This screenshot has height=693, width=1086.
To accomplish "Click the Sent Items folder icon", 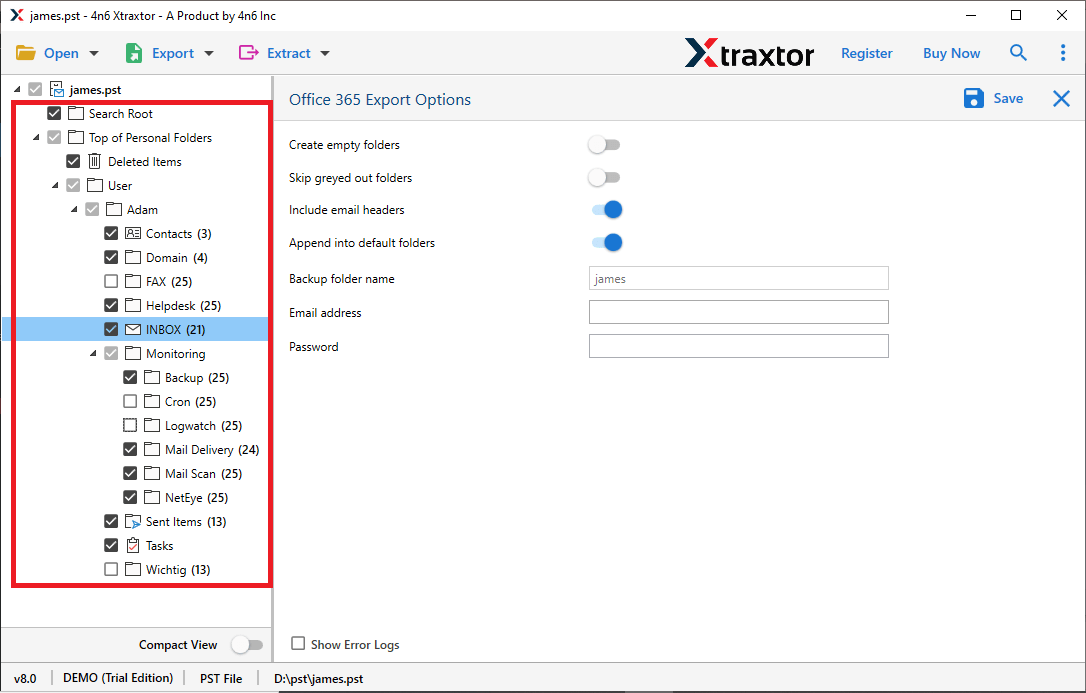I will (x=133, y=521).
